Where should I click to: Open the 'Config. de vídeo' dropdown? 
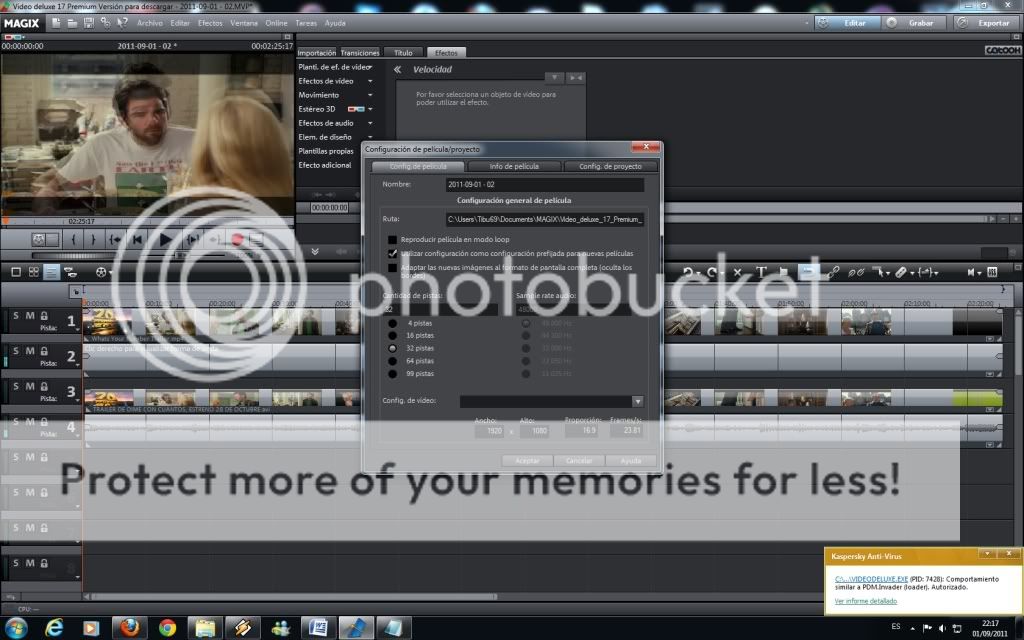click(x=637, y=401)
